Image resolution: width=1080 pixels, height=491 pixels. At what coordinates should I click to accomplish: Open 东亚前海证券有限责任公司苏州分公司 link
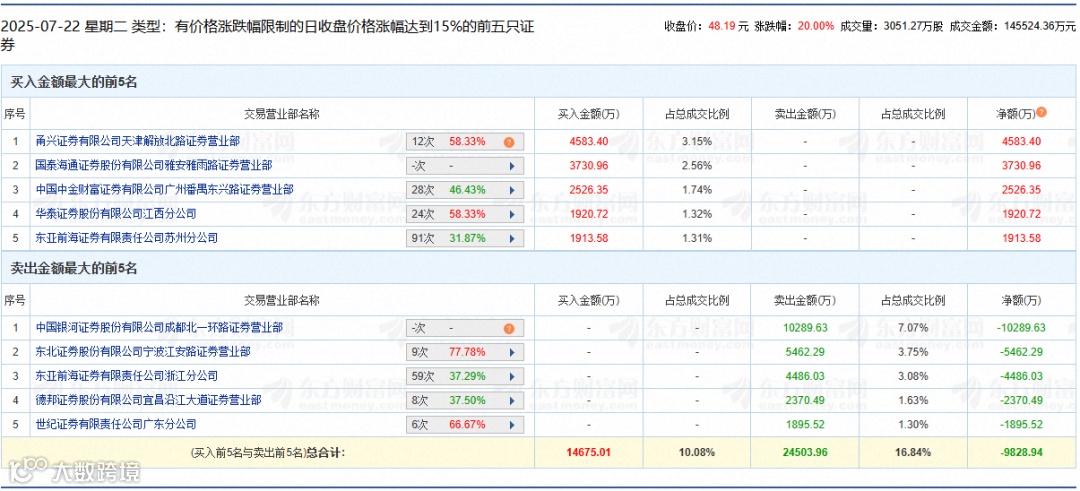point(127,238)
